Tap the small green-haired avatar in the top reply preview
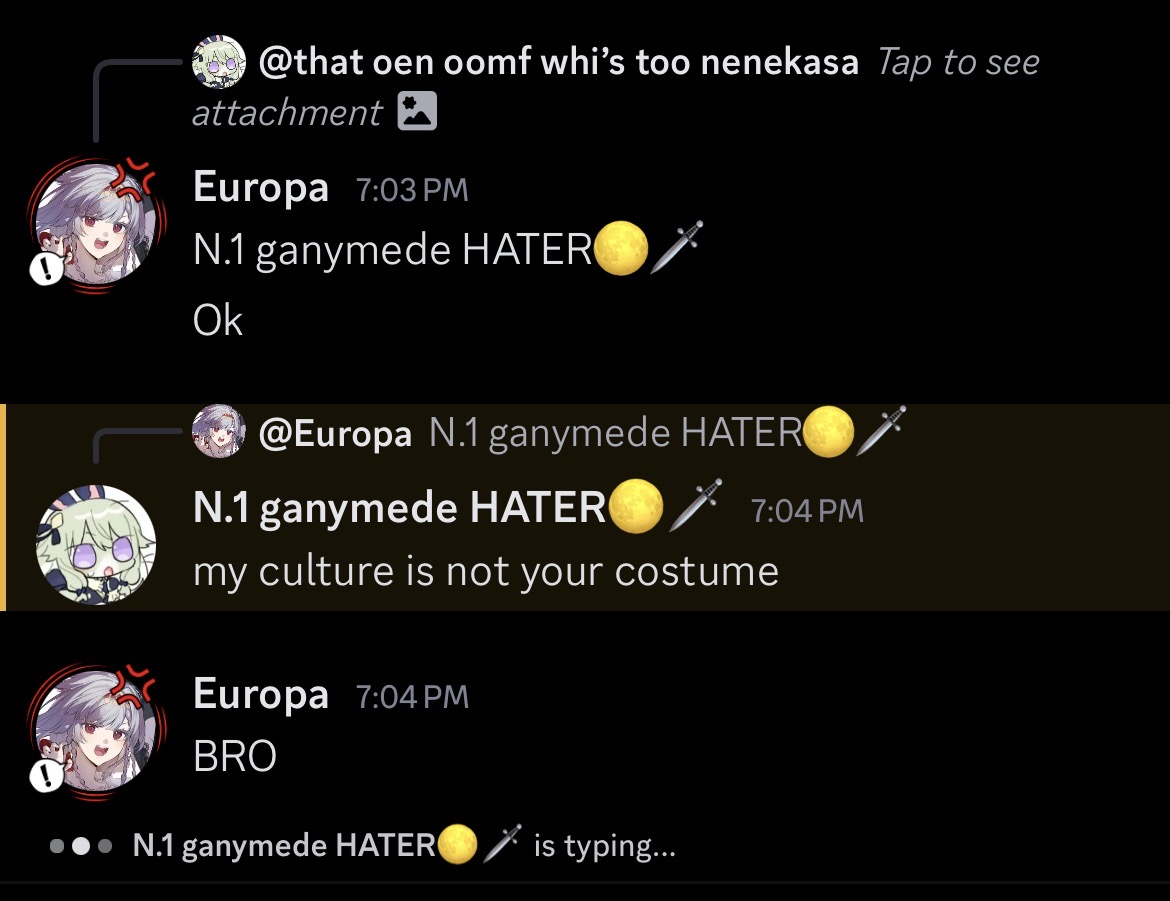 click(219, 62)
